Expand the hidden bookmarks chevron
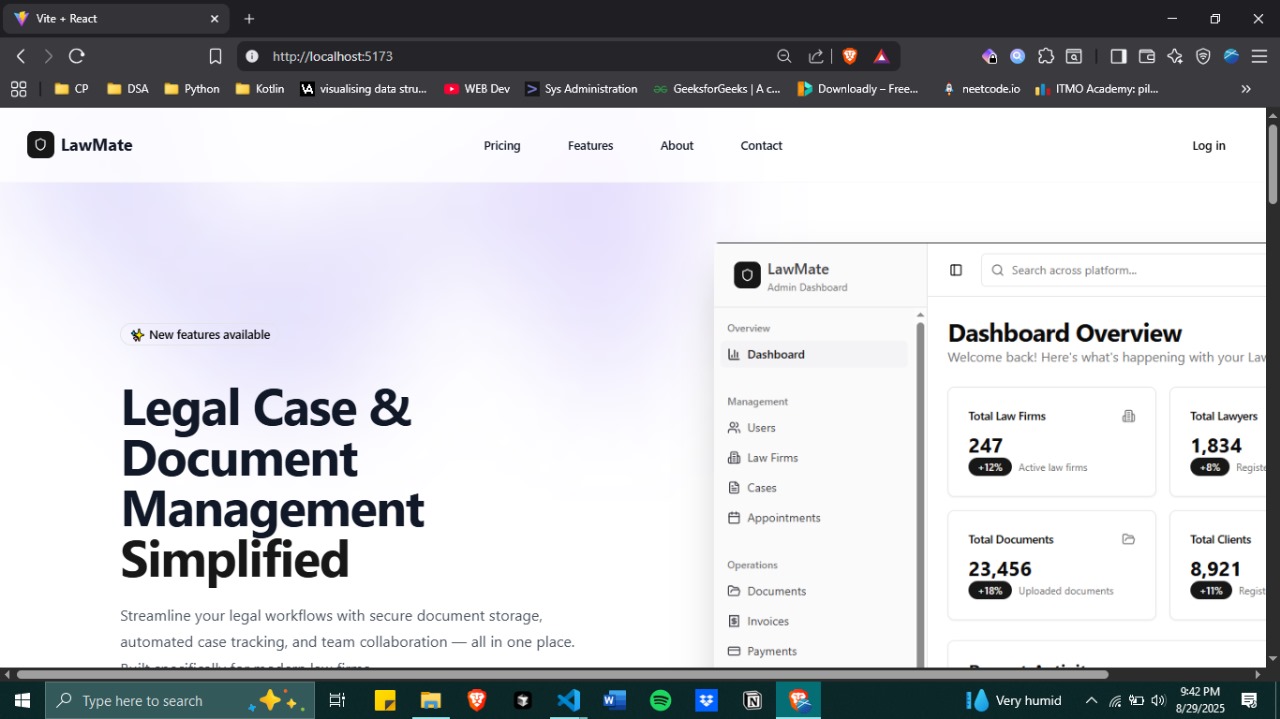The width and height of the screenshot is (1280, 719). (1246, 89)
